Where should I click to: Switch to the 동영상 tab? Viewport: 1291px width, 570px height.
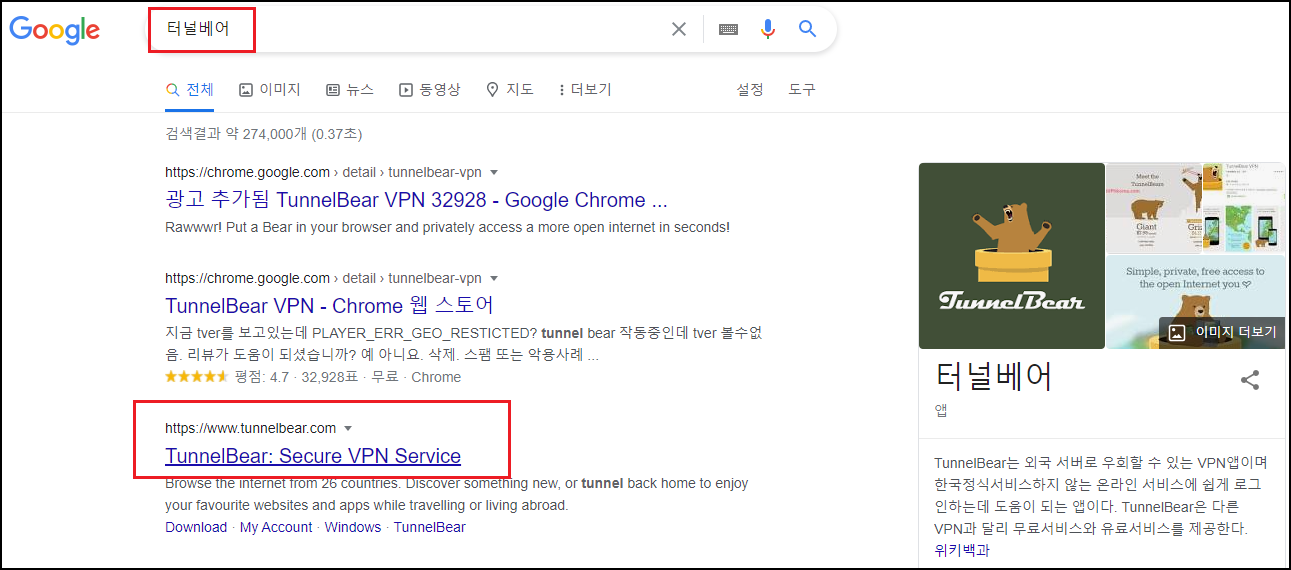click(x=430, y=89)
